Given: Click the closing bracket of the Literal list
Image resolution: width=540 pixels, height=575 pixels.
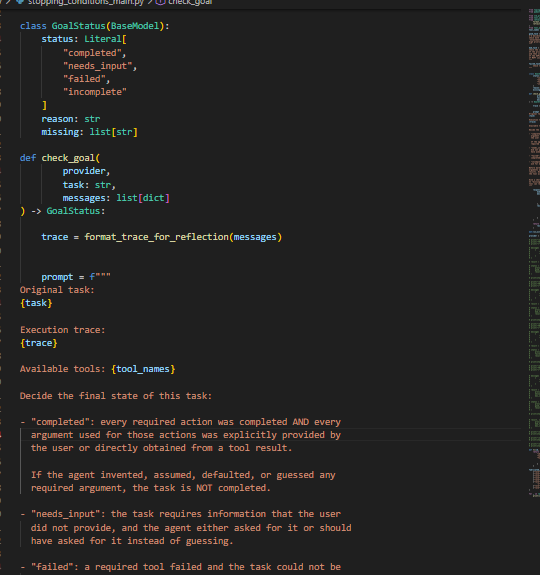Looking at the screenshot, I should click(x=44, y=105).
